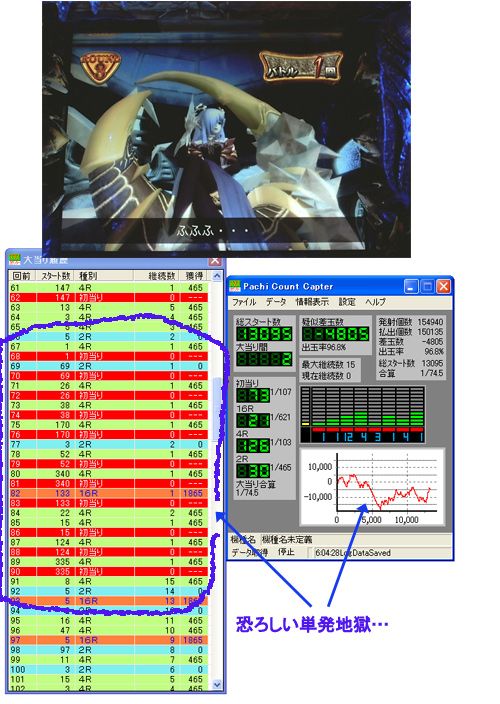Sort by the 獲得 column header

coord(194,276)
